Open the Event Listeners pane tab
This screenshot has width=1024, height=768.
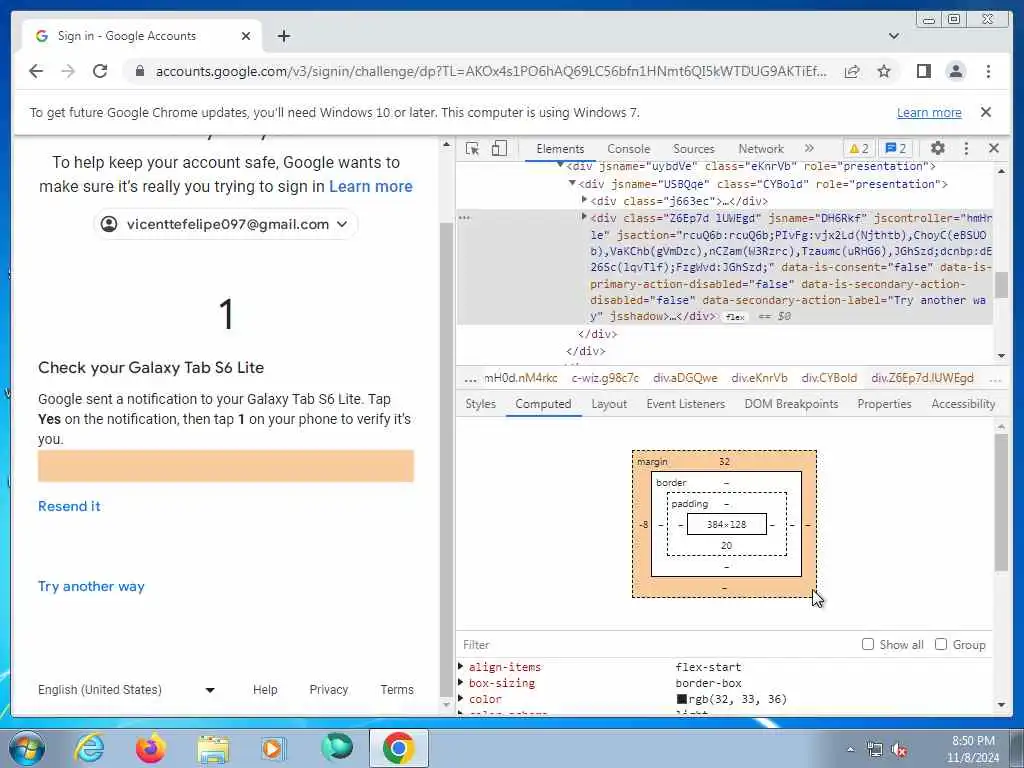(685, 404)
